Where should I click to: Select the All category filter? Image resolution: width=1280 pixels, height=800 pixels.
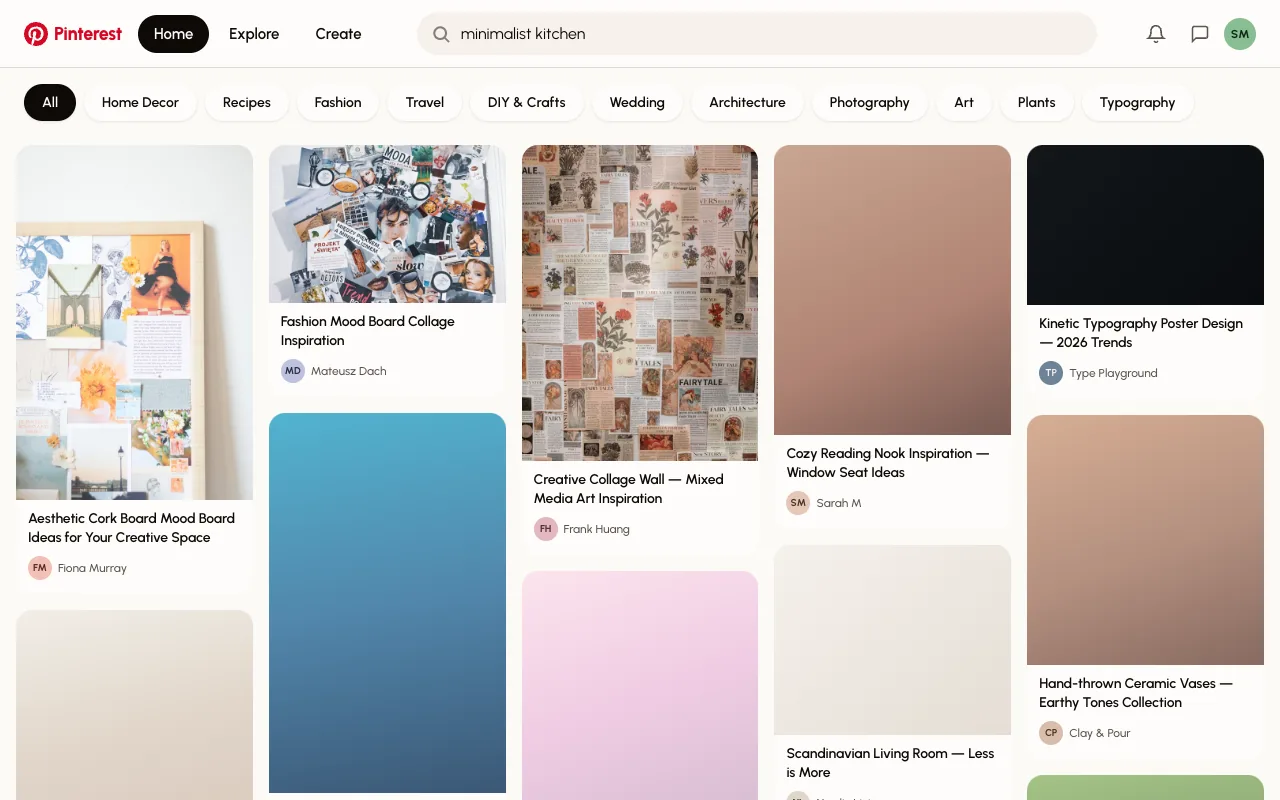click(49, 102)
